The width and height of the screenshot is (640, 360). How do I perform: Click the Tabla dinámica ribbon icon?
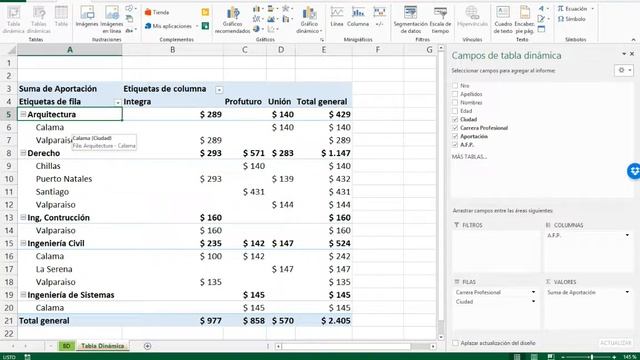pos(13,20)
